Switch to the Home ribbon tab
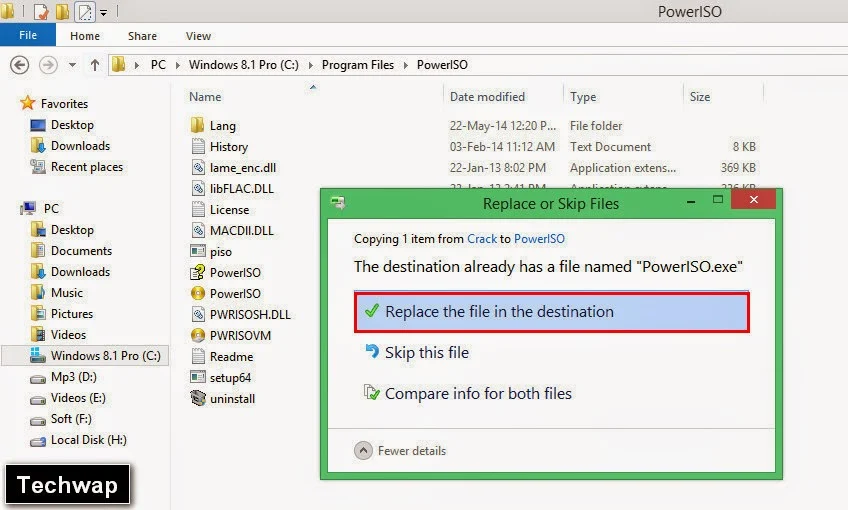The image size is (848, 510). point(85,36)
